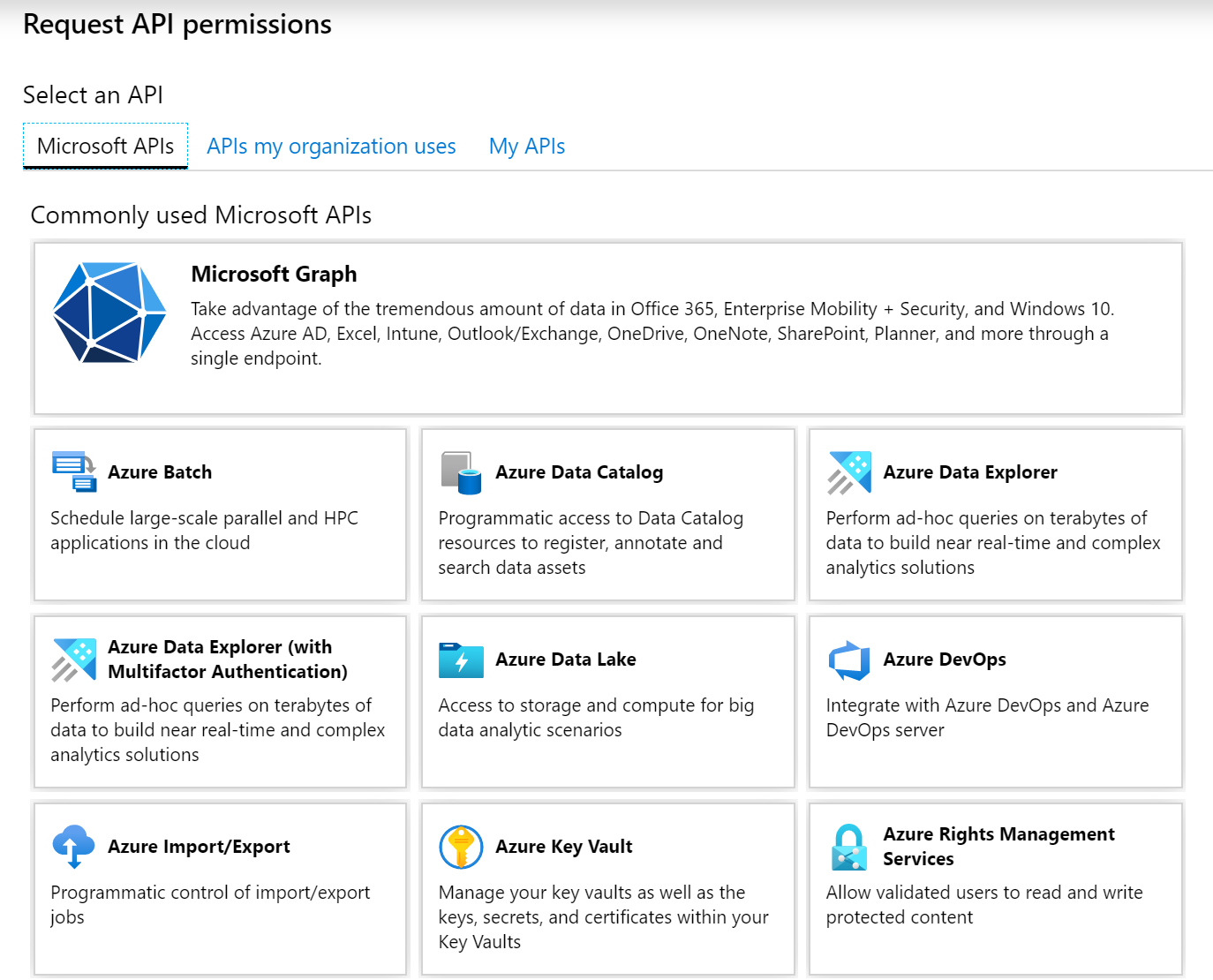Click 'Allow validated users to read' description
The height and width of the screenshot is (980, 1213).
coord(984,905)
